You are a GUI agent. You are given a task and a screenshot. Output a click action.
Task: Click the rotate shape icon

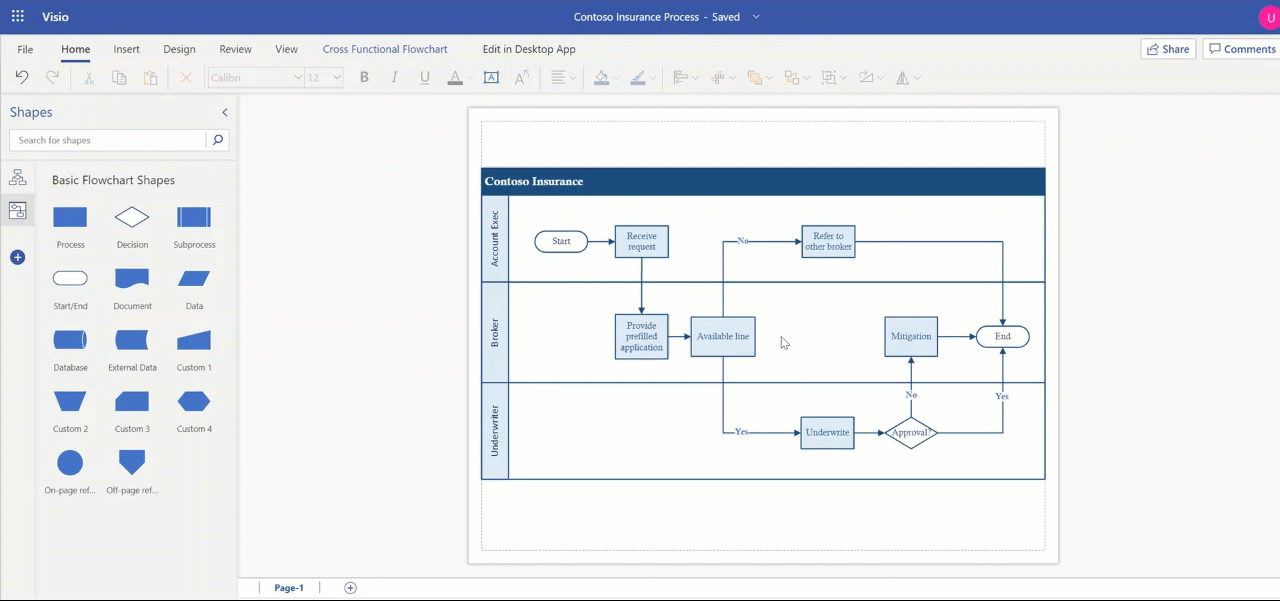tap(868, 77)
